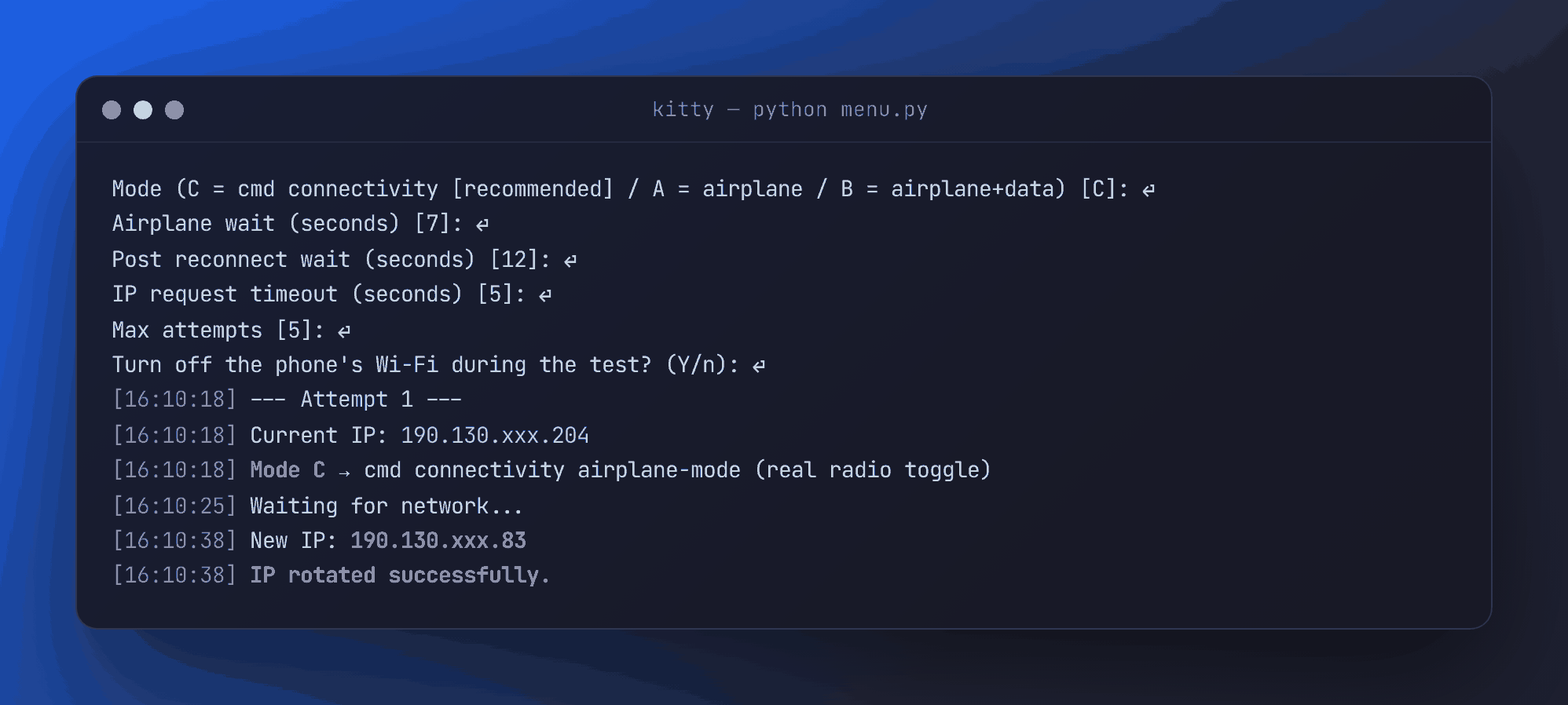Click the first gray window dot (close)
The height and width of the screenshot is (705, 1568).
click(112, 110)
